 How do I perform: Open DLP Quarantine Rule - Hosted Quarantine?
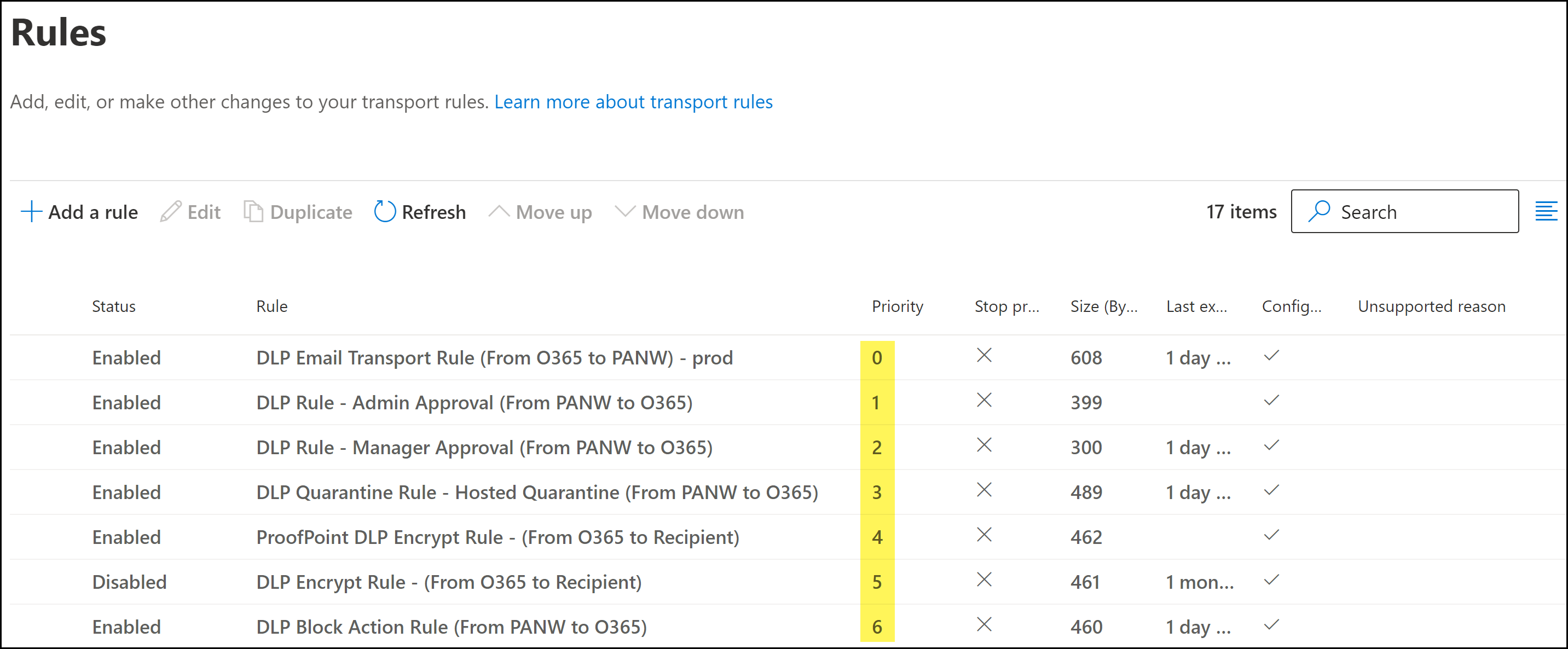point(537,492)
